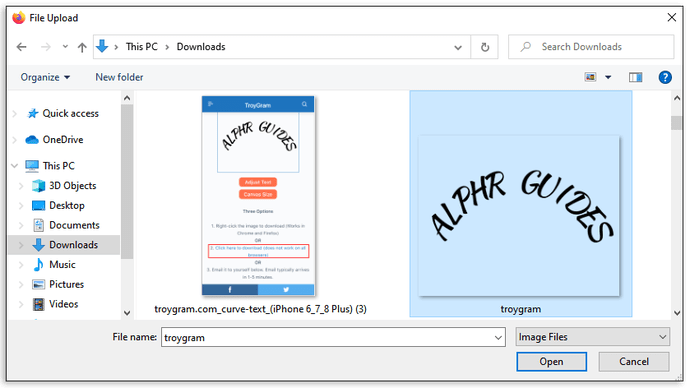The height and width of the screenshot is (388, 690).
Task: Toggle the preview pane icon
Action: click(635, 77)
